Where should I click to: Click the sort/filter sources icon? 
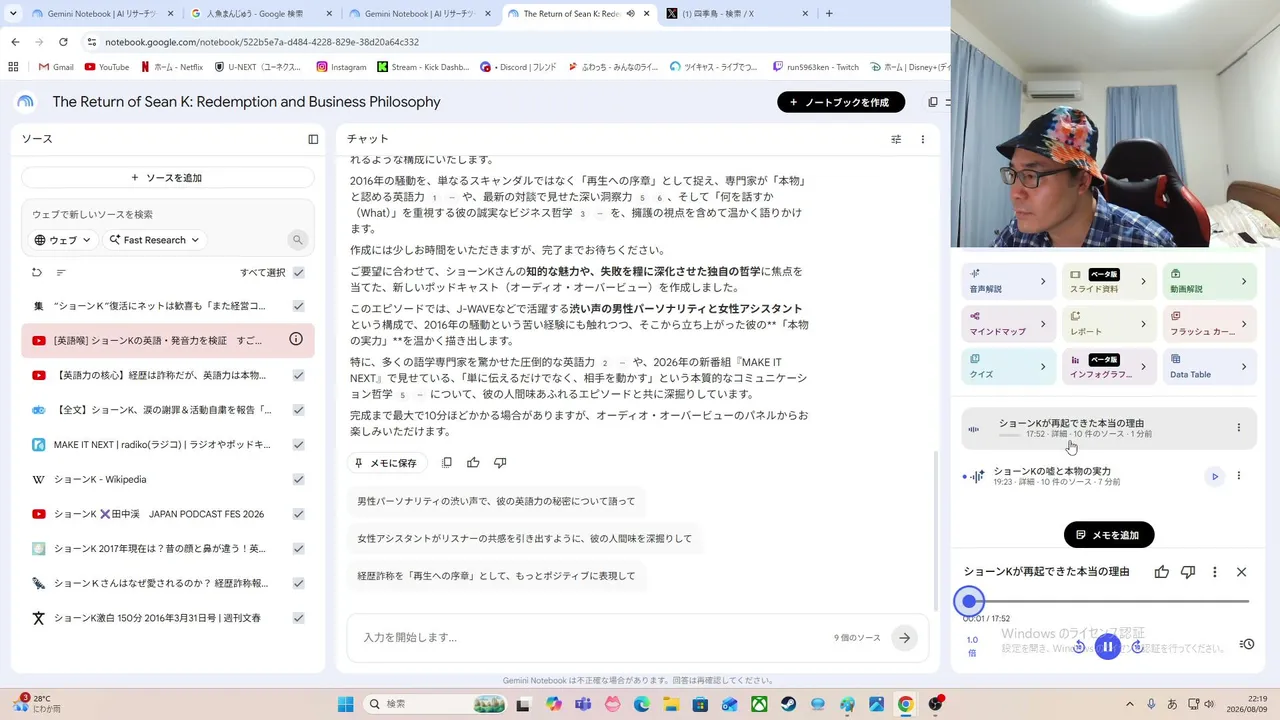(61, 272)
